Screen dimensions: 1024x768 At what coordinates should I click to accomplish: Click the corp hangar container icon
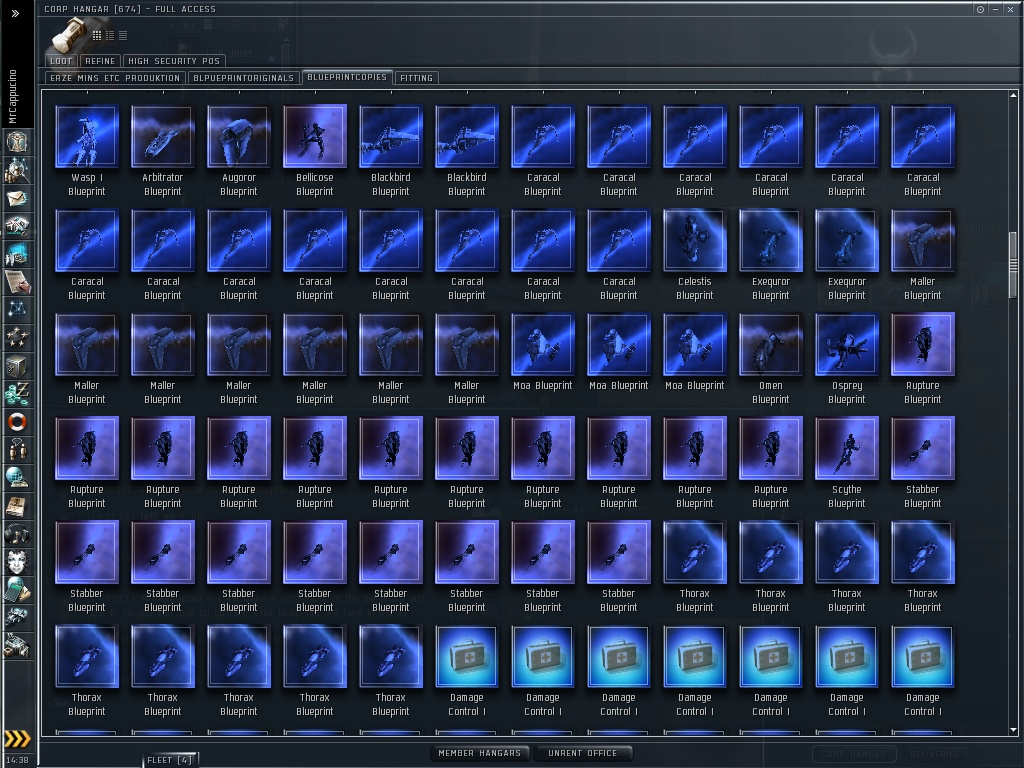click(x=69, y=34)
